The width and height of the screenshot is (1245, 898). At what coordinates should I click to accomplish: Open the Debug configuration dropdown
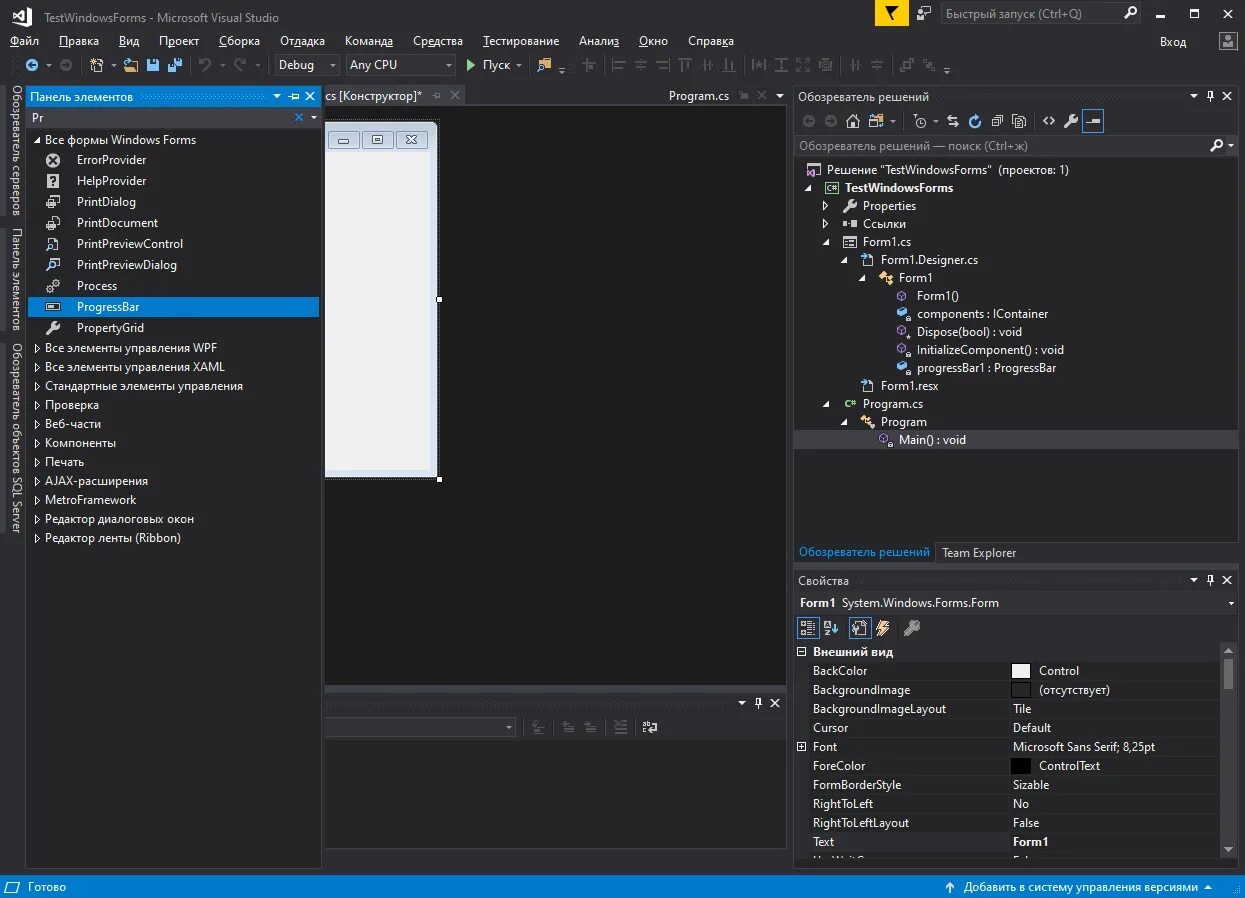coord(308,65)
